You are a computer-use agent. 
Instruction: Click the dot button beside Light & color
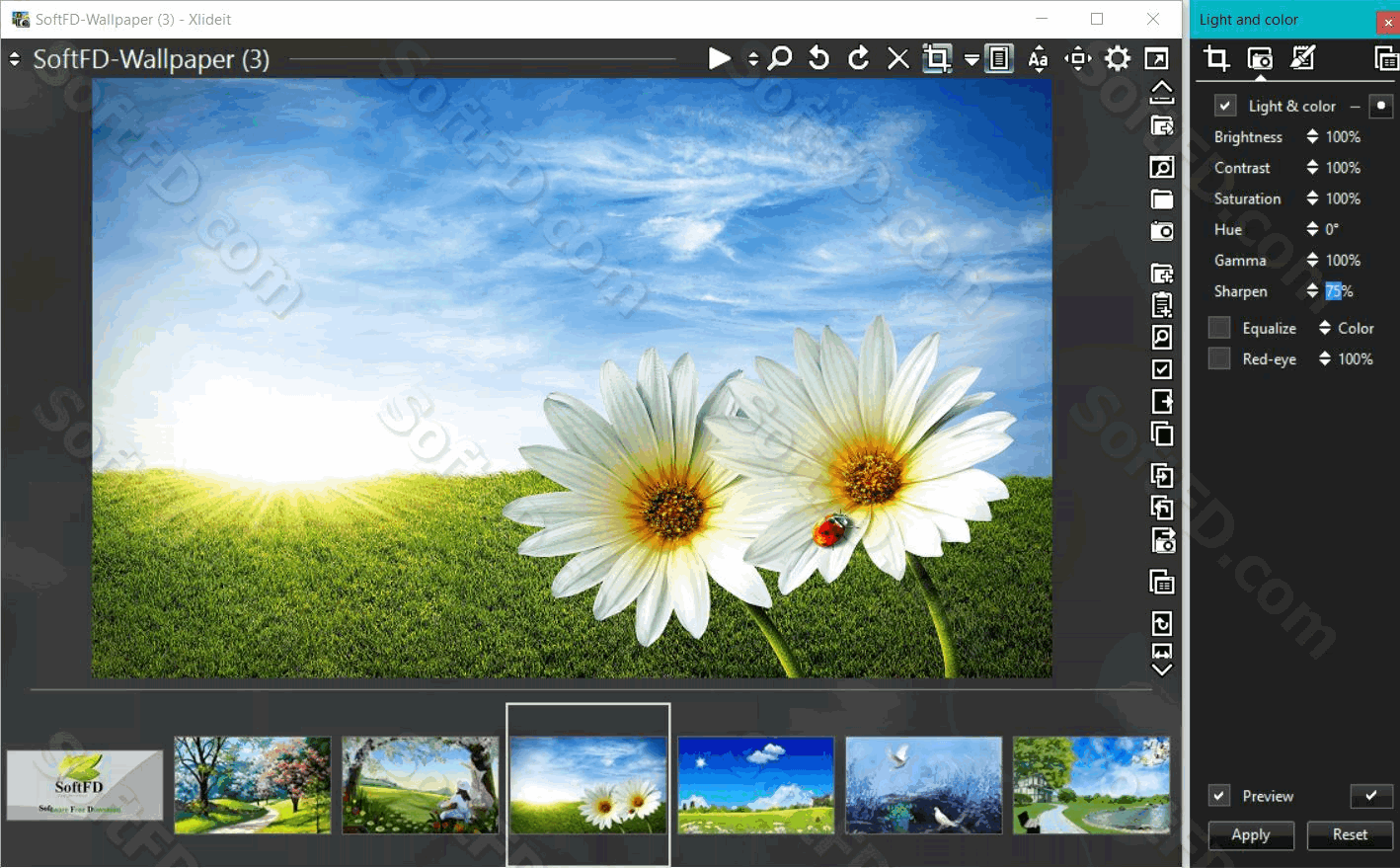pos(1381,106)
